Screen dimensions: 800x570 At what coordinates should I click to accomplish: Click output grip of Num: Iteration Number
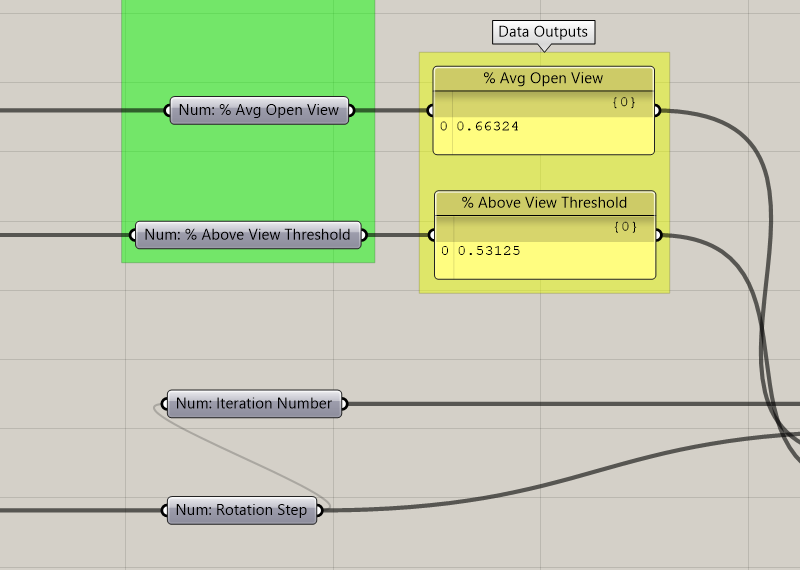(x=344, y=404)
